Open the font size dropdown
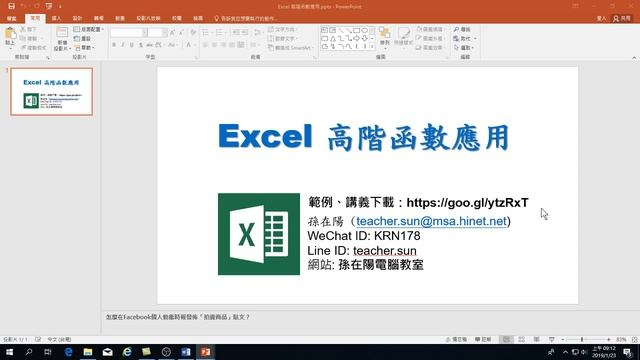The height and width of the screenshot is (360, 640). point(164,33)
